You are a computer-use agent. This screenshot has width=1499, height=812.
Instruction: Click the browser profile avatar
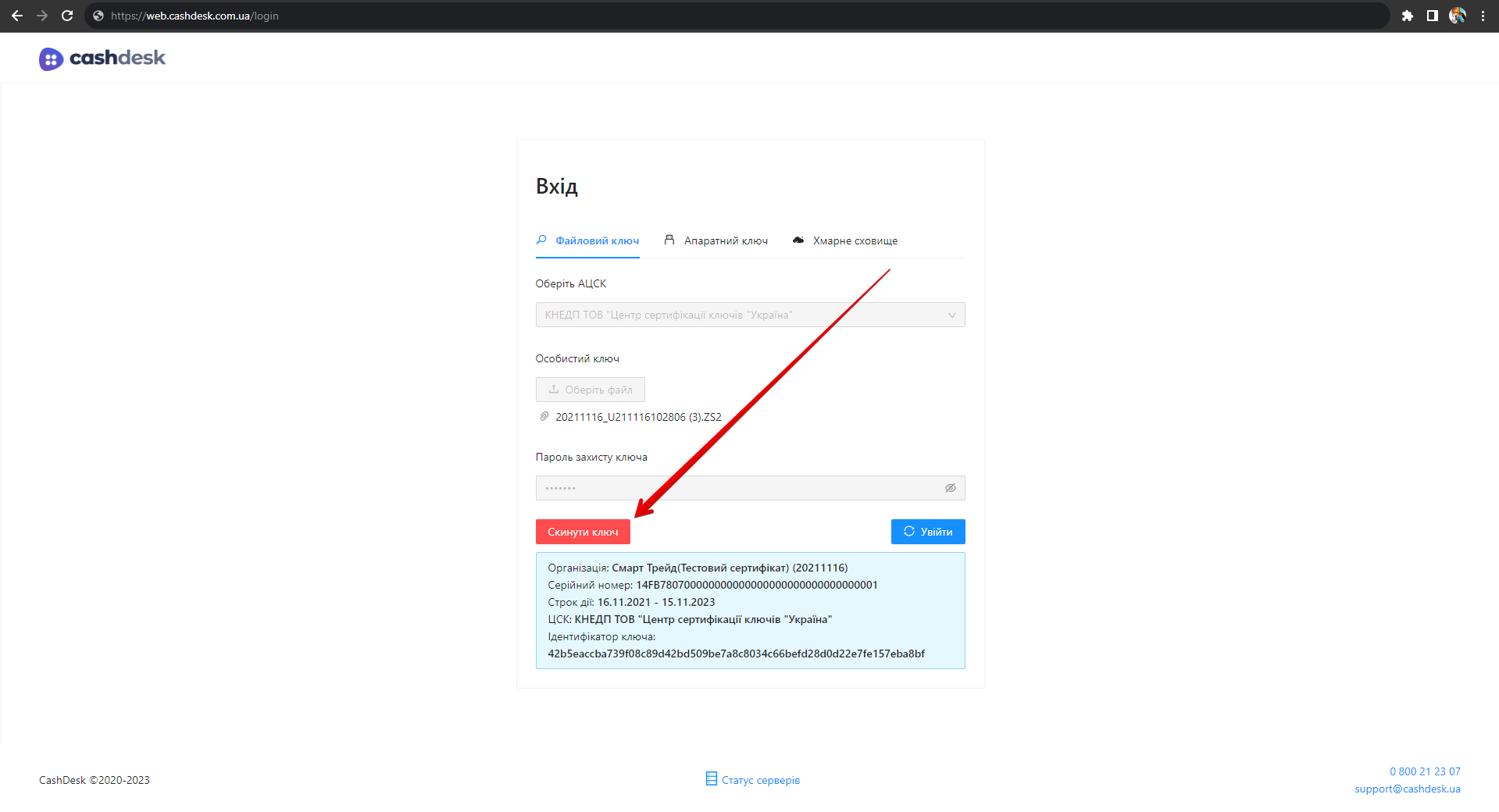click(1457, 16)
